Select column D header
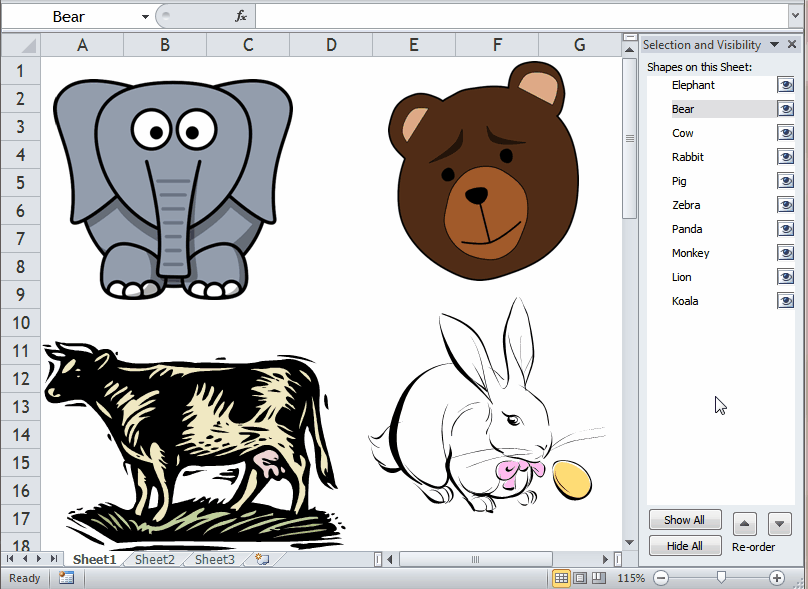Screen dimensions: 808x589 click(331, 45)
